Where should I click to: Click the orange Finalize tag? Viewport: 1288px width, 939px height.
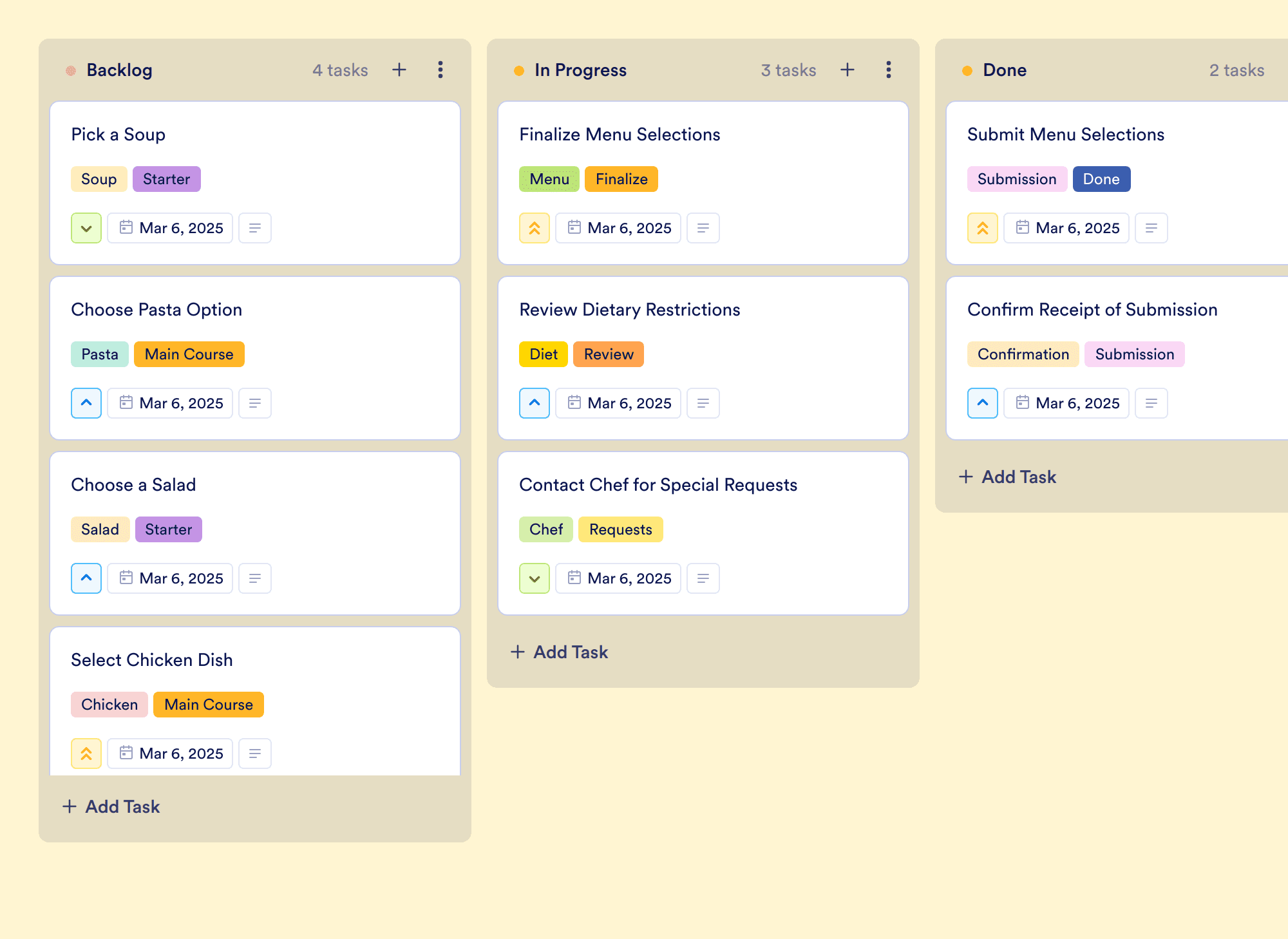point(621,179)
